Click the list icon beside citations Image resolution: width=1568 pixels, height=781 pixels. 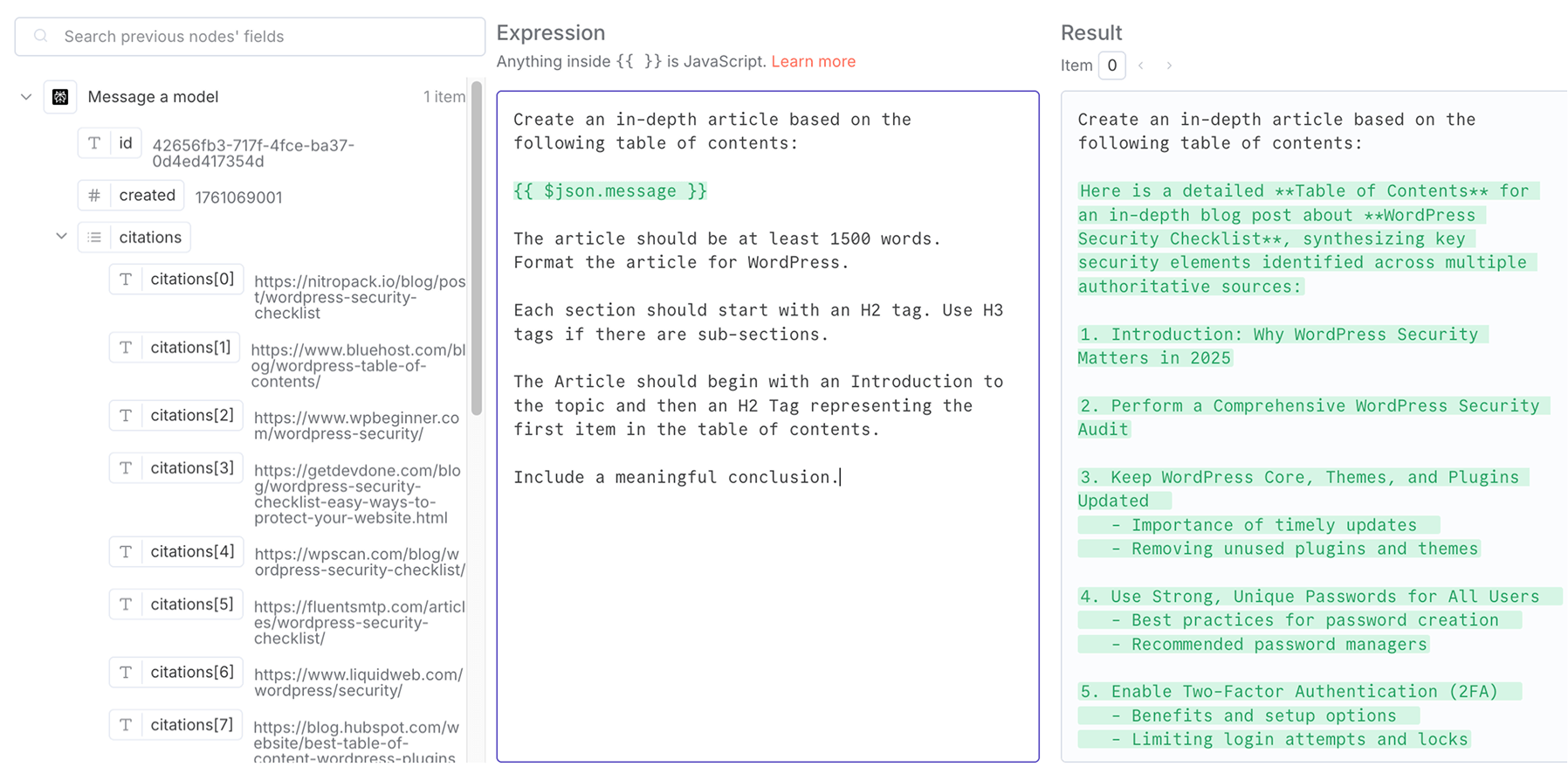point(94,238)
